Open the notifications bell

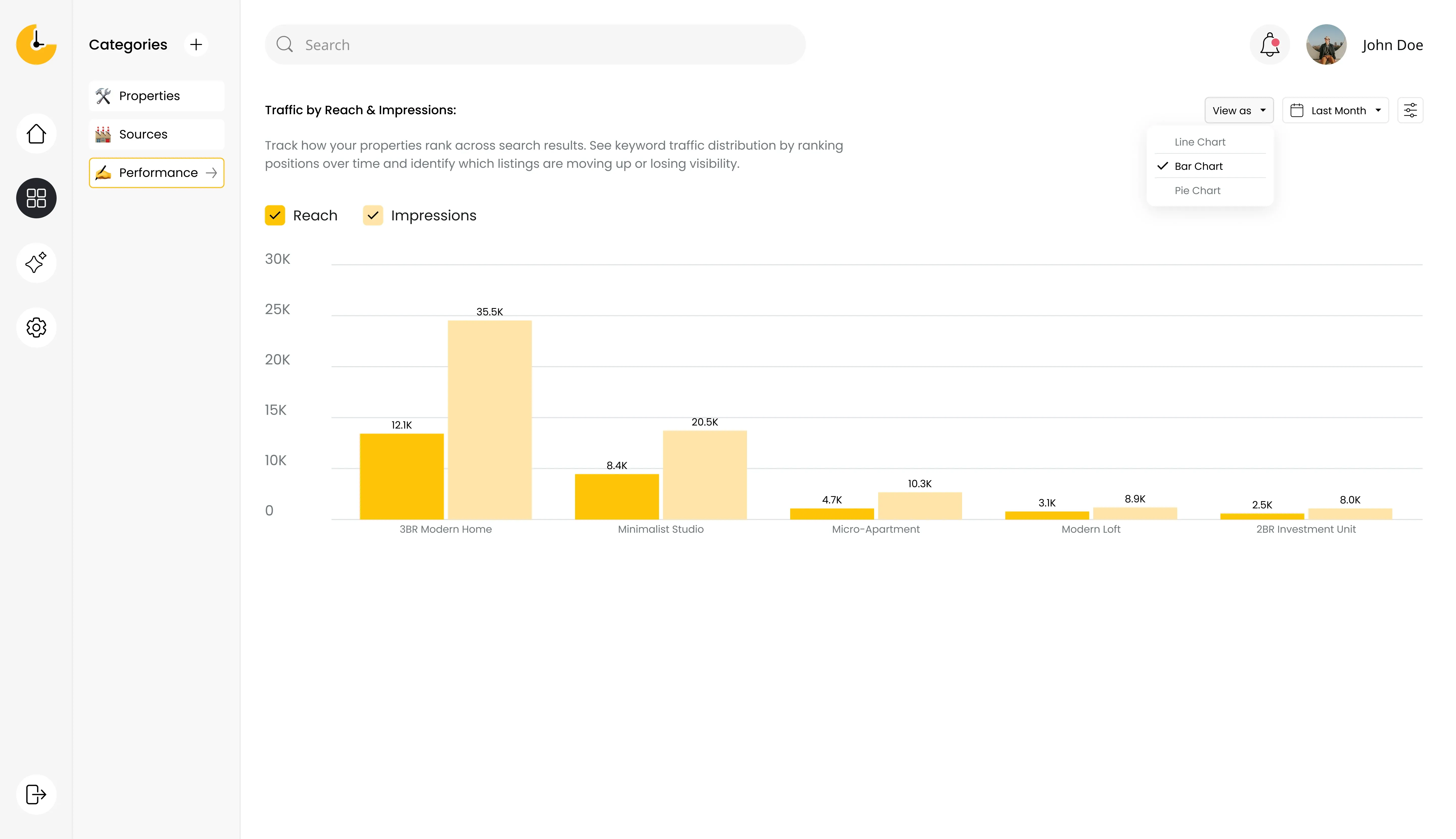(x=1269, y=45)
